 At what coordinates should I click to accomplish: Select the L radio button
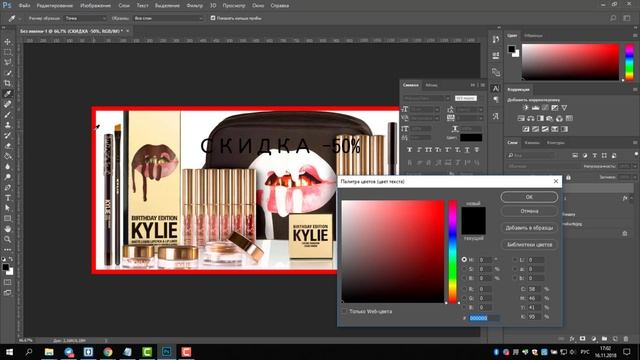coord(515,260)
